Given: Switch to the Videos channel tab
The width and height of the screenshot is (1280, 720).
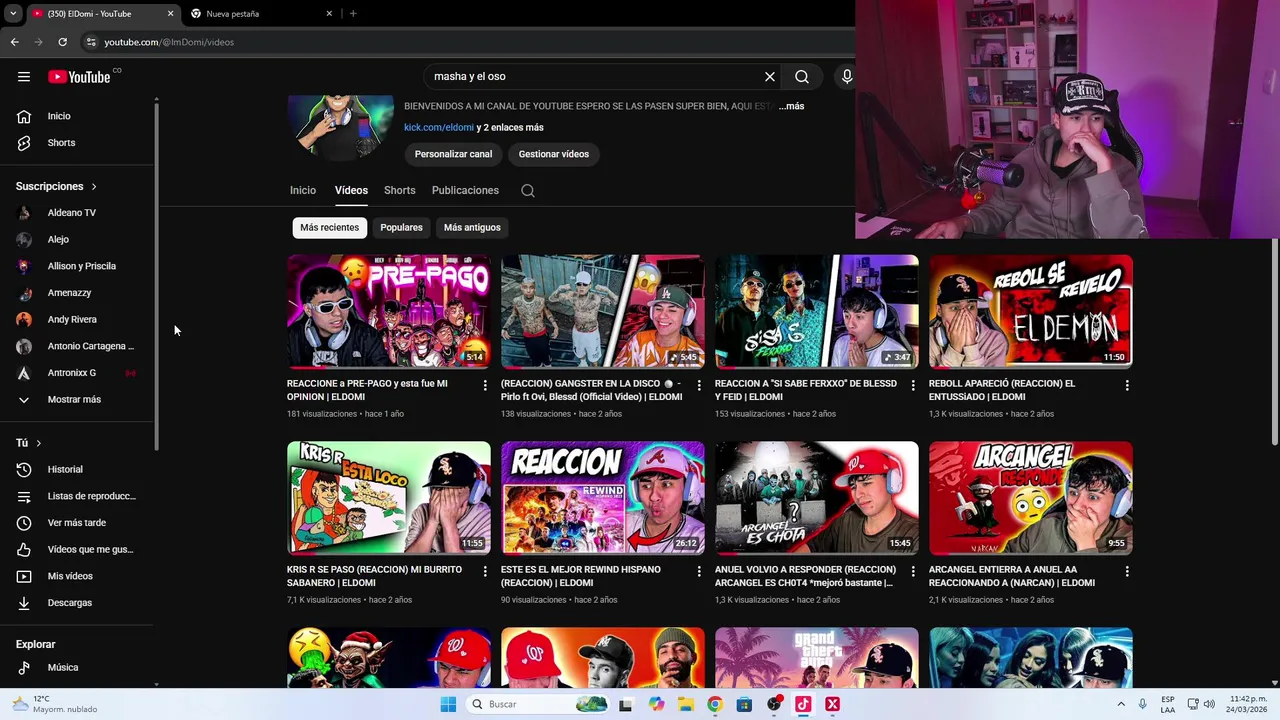Looking at the screenshot, I should pyautogui.click(x=351, y=190).
